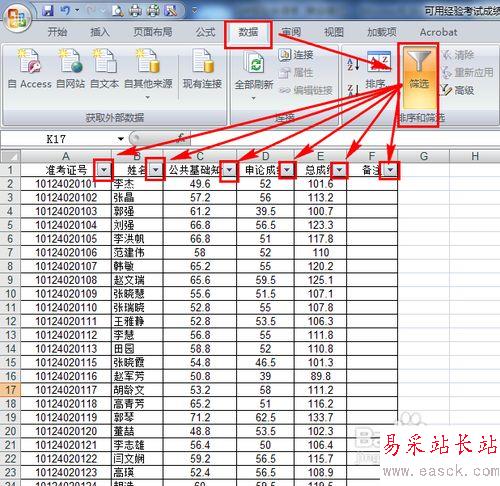This screenshot has height=486, width=500.
Task: Click the 清除 clear filter button
Action: tap(458, 55)
